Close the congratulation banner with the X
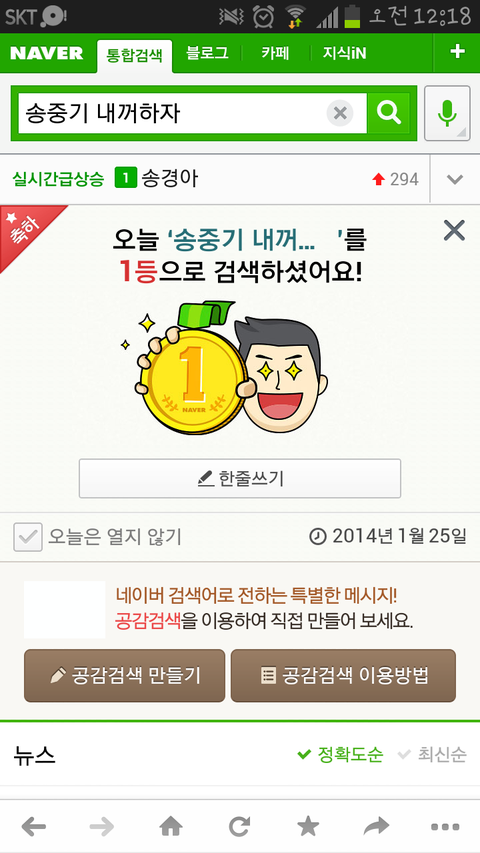 click(454, 231)
